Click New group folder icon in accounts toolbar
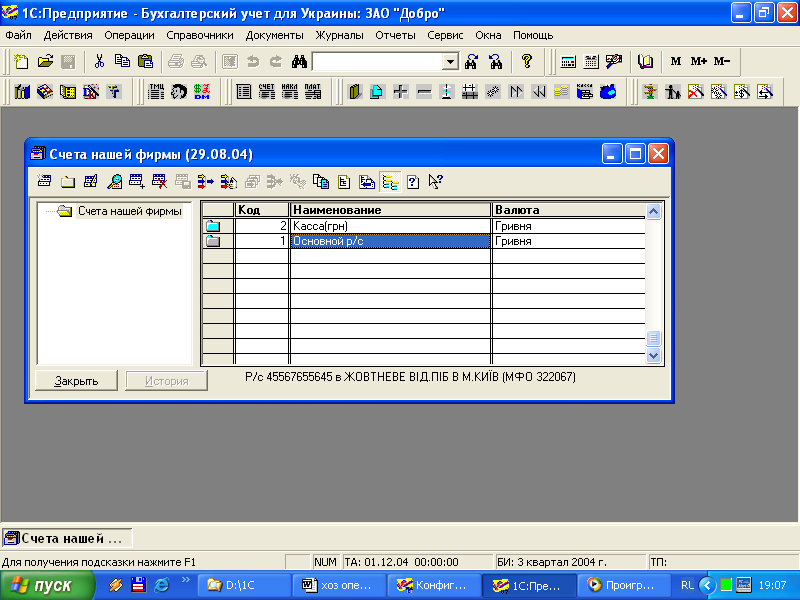800x600 pixels. click(x=67, y=181)
